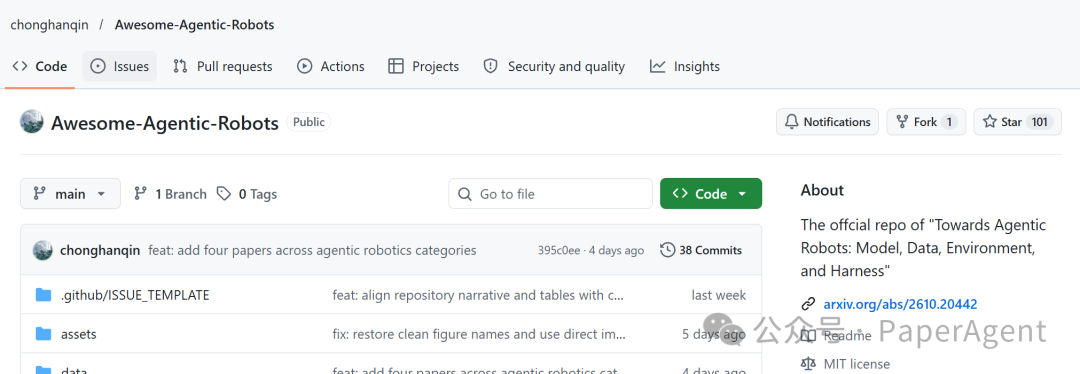This screenshot has width=1080, height=374.
Task: Click the assets folder icon
Action: coord(43,334)
